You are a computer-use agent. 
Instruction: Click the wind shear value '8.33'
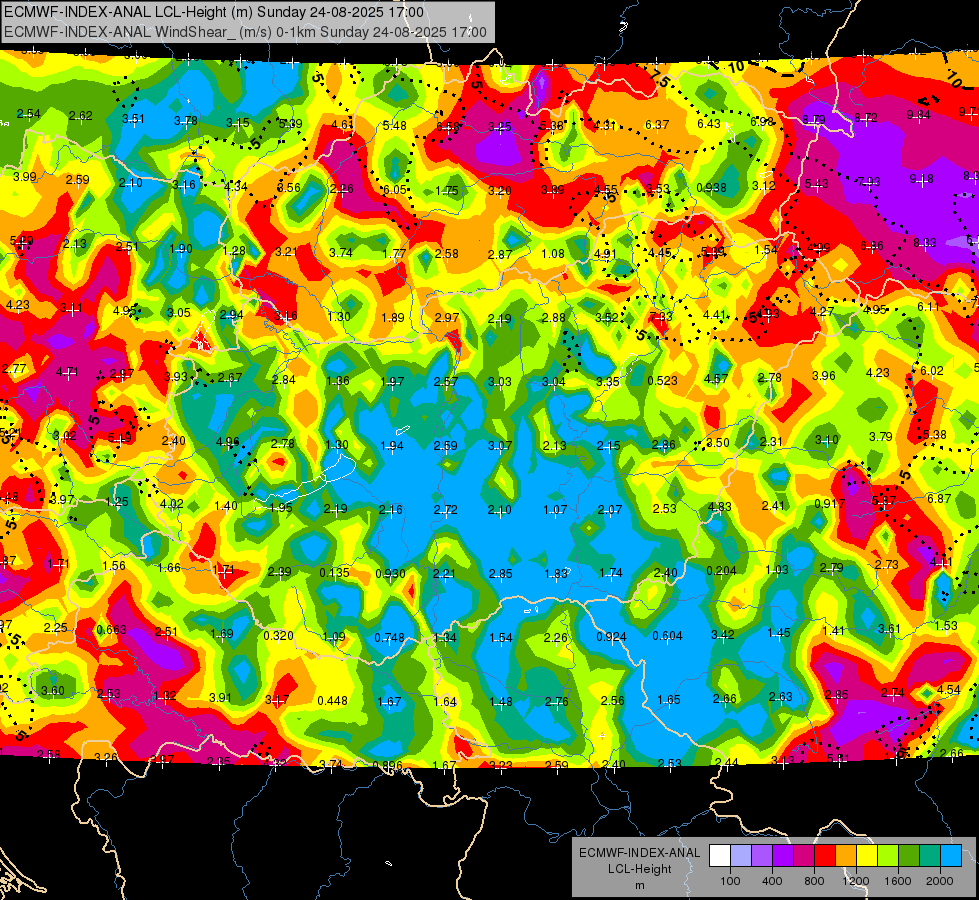click(x=925, y=242)
